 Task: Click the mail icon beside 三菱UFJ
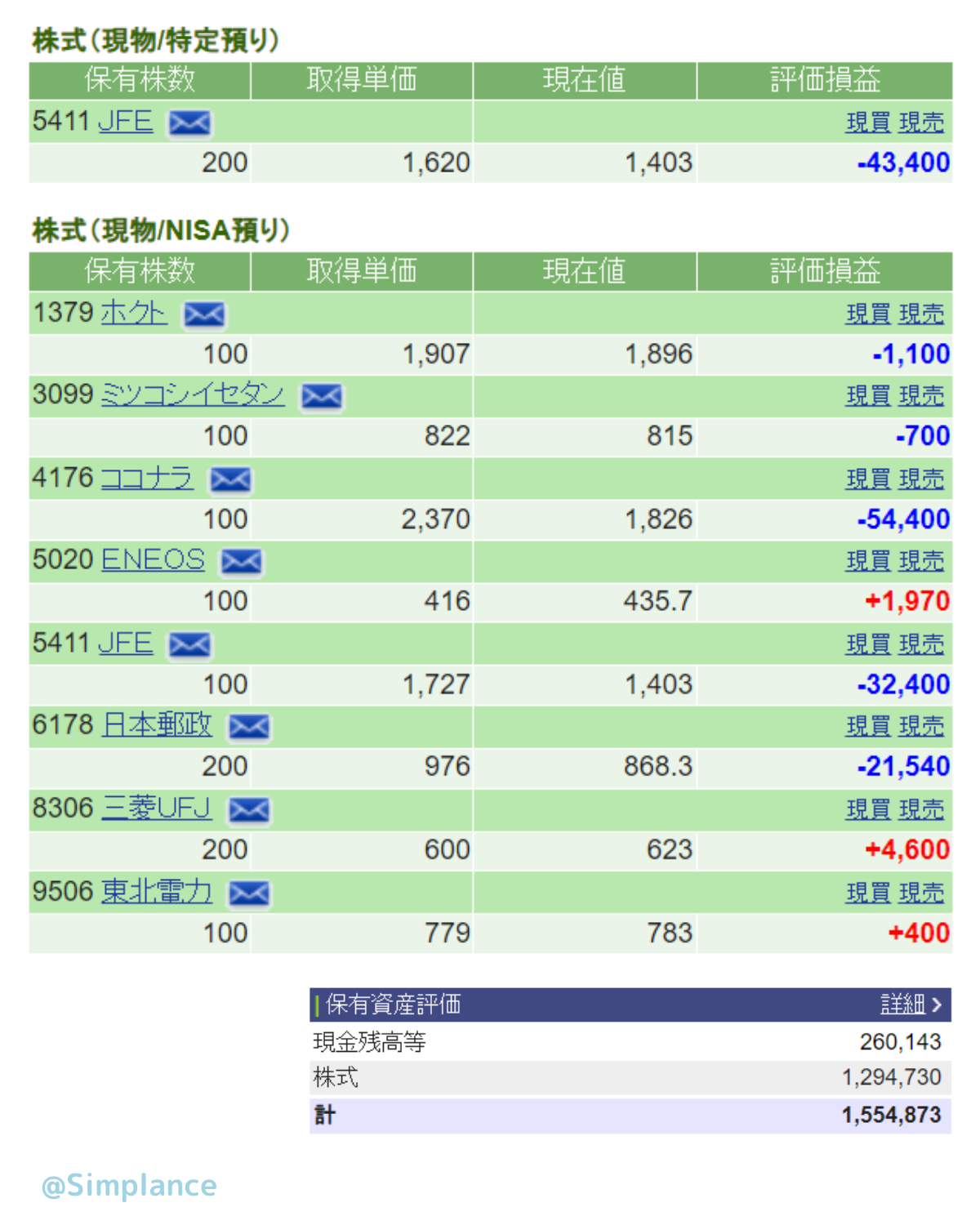(x=249, y=810)
